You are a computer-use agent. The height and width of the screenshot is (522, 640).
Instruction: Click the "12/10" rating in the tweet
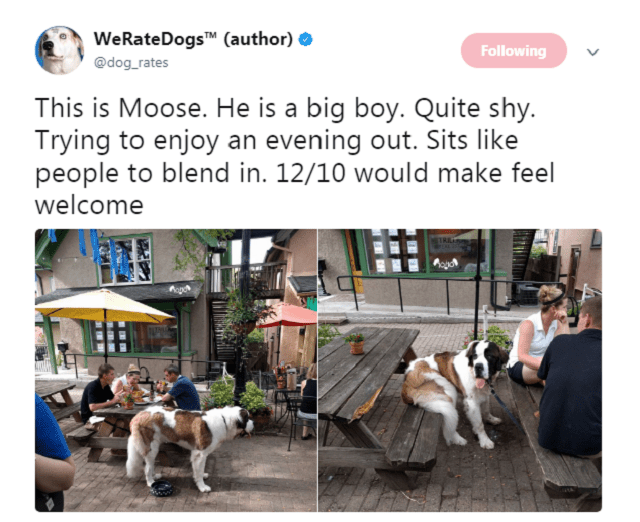tap(311, 173)
